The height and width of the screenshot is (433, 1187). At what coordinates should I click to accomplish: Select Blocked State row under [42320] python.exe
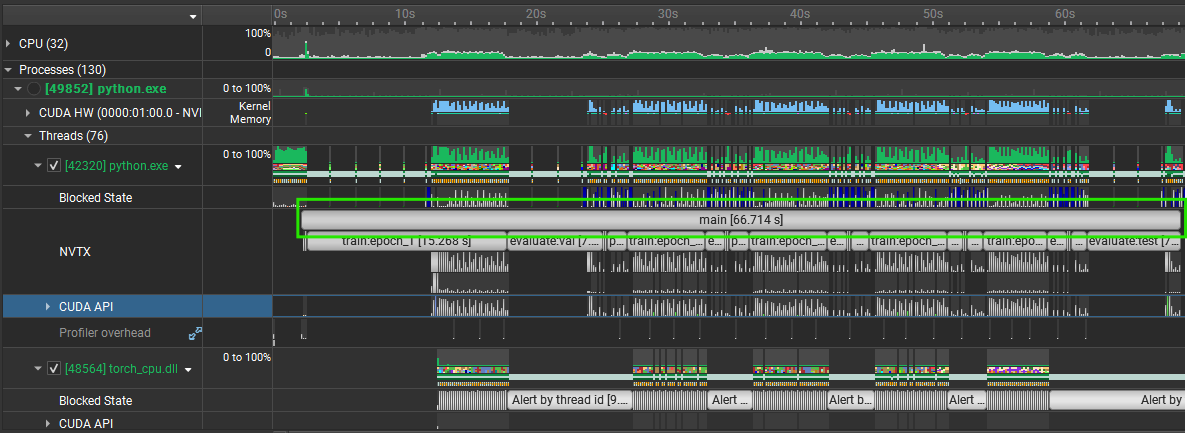95,198
